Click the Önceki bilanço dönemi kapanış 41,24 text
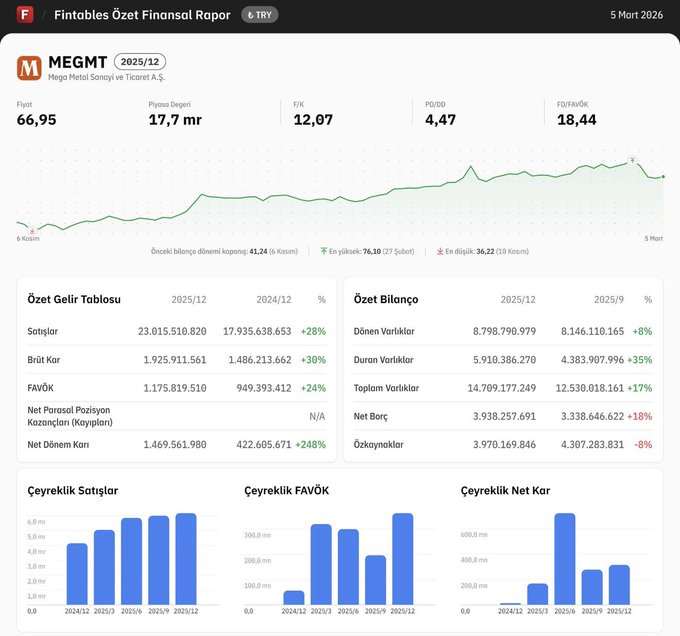The image size is (680, 636). tap(224, 251)
